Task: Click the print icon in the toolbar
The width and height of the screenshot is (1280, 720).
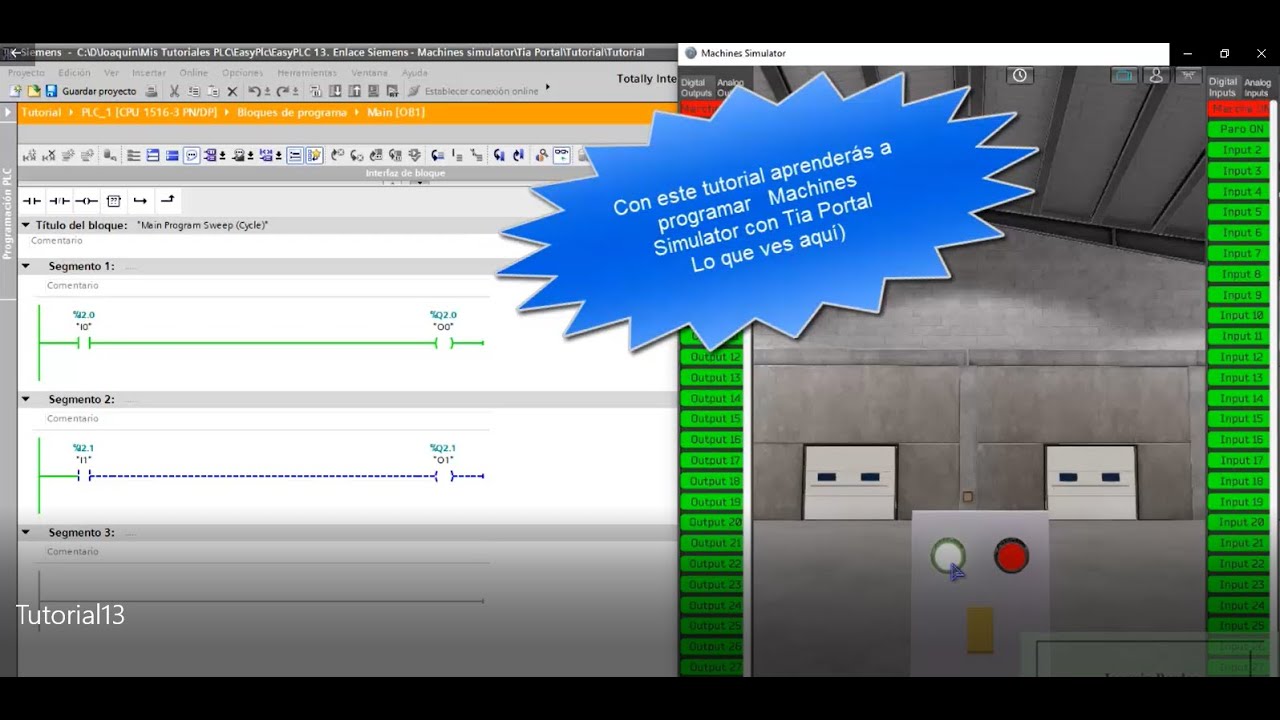Action: [151, 91]
